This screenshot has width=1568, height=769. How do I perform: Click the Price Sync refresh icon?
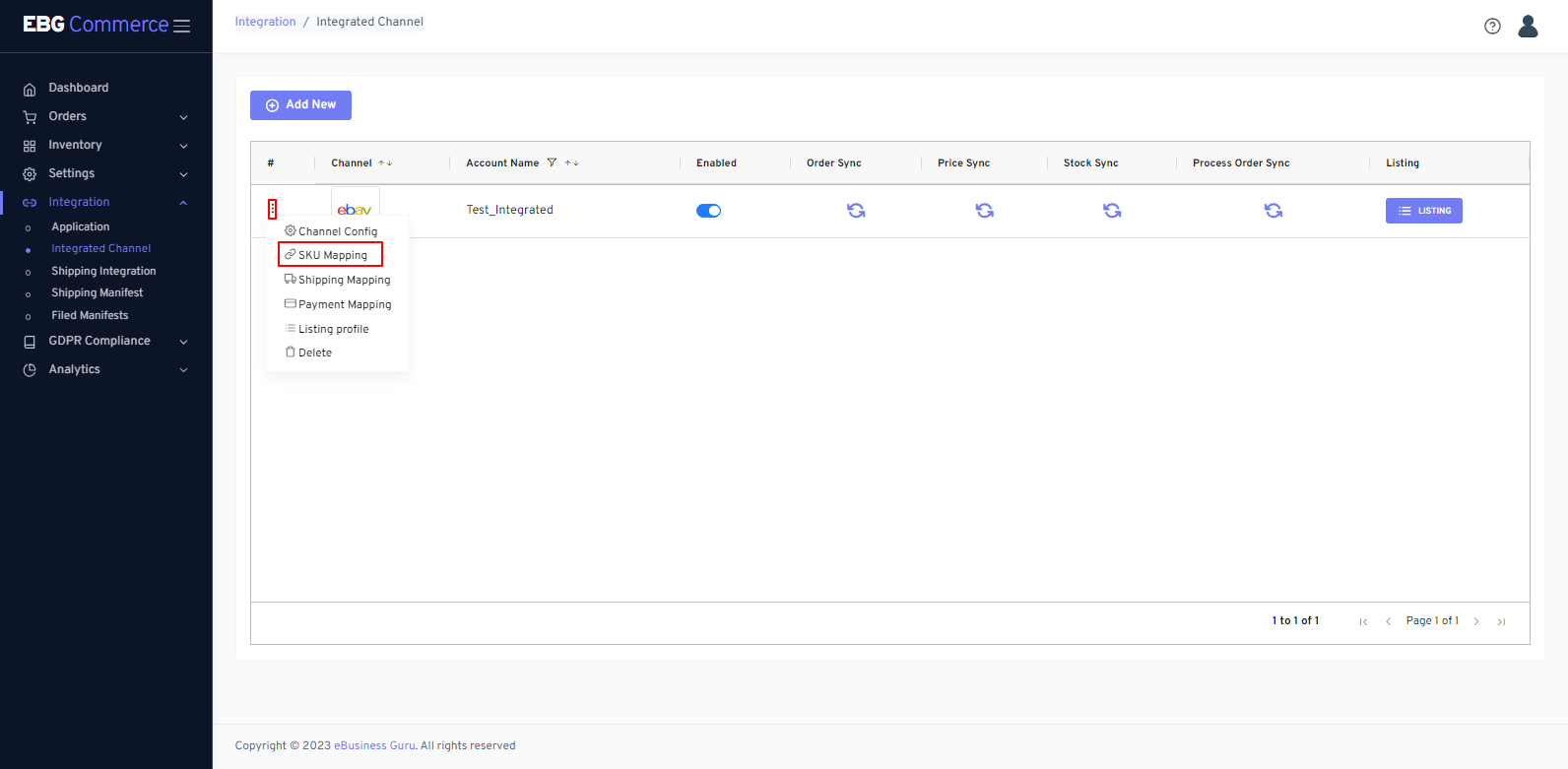pos(984,211)
